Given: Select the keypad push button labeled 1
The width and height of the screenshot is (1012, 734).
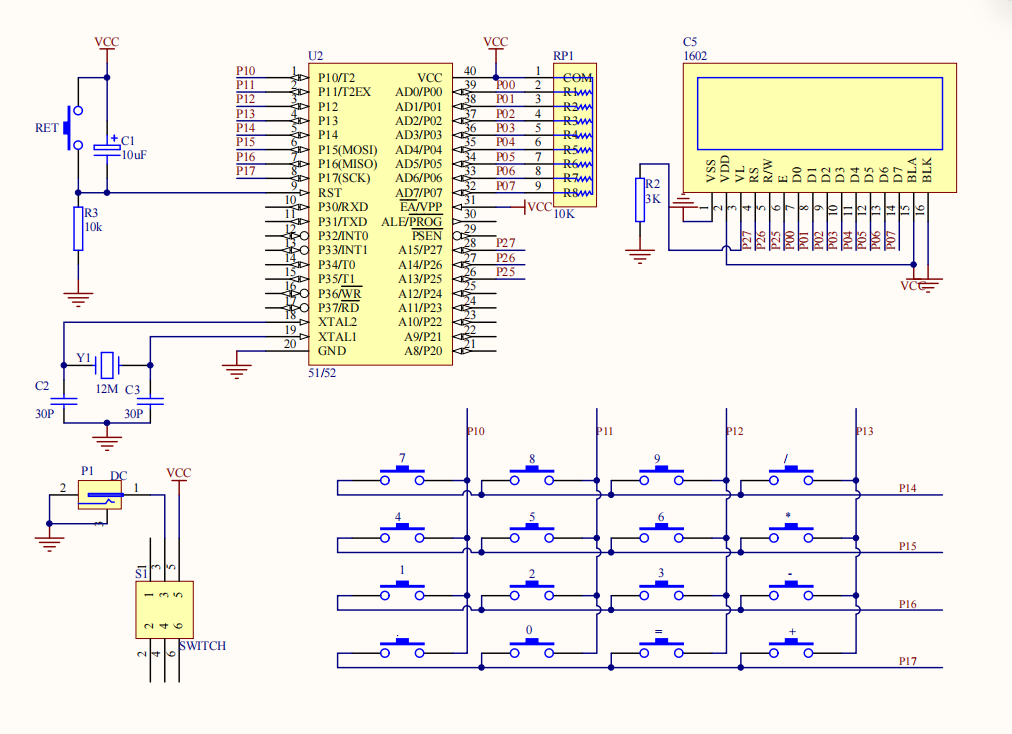Looking at the screenshot, I should (402, 591).
